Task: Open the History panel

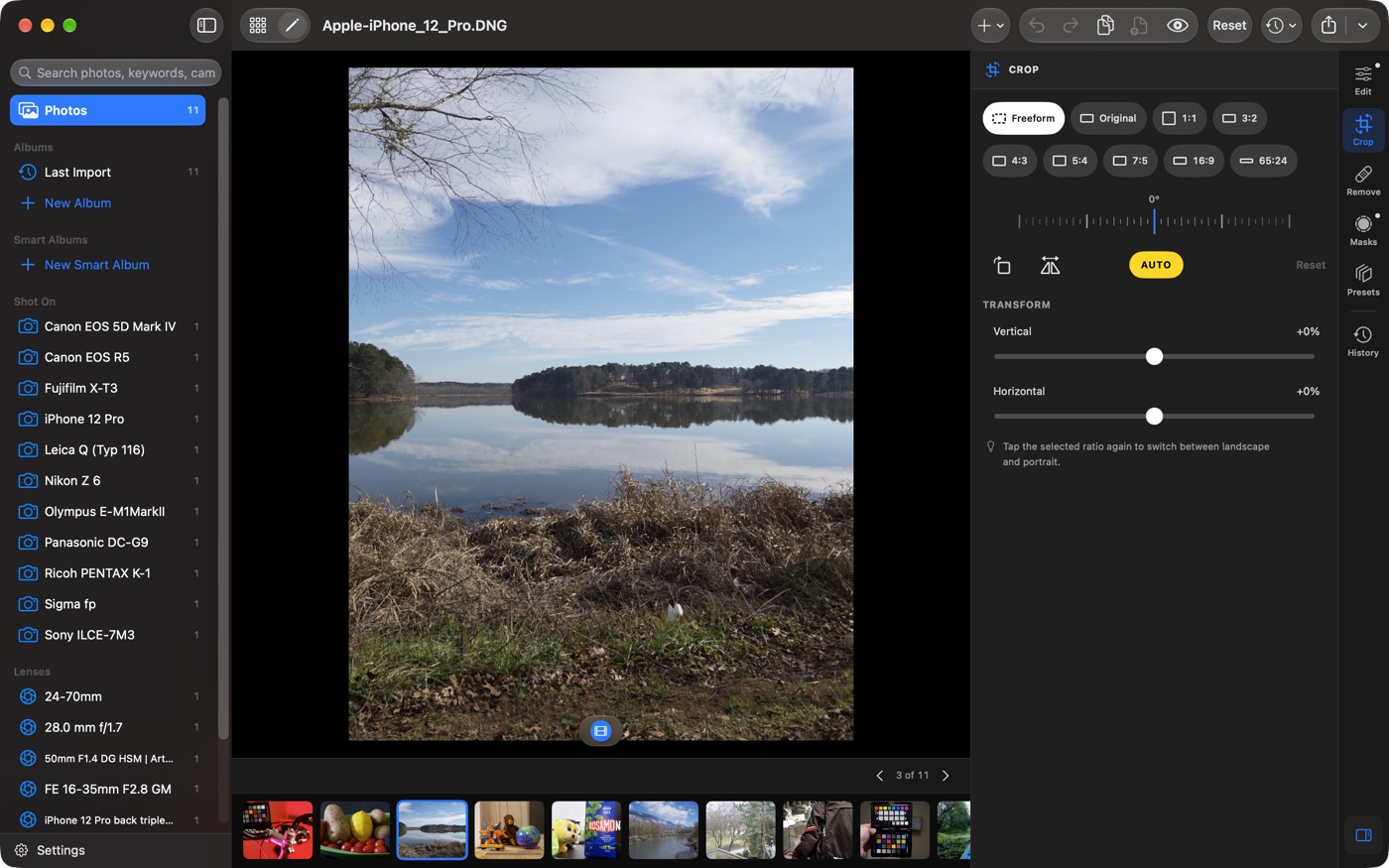Action: (1363, 341)
